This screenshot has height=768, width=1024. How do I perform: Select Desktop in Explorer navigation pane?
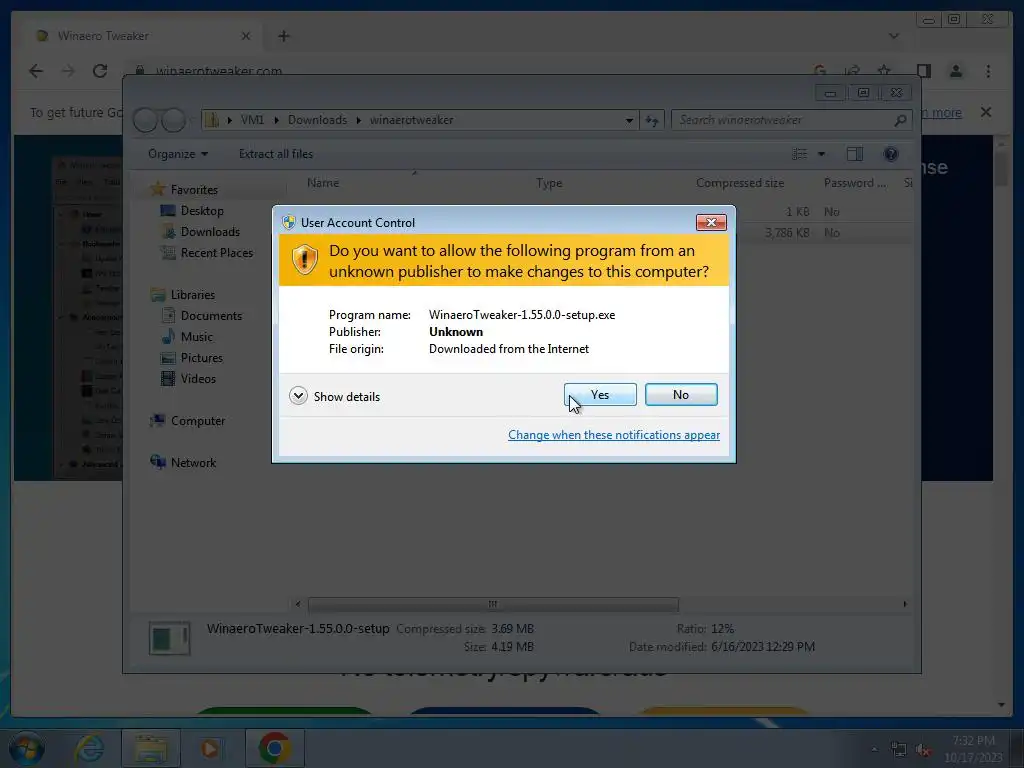click(x=202, y=211)
